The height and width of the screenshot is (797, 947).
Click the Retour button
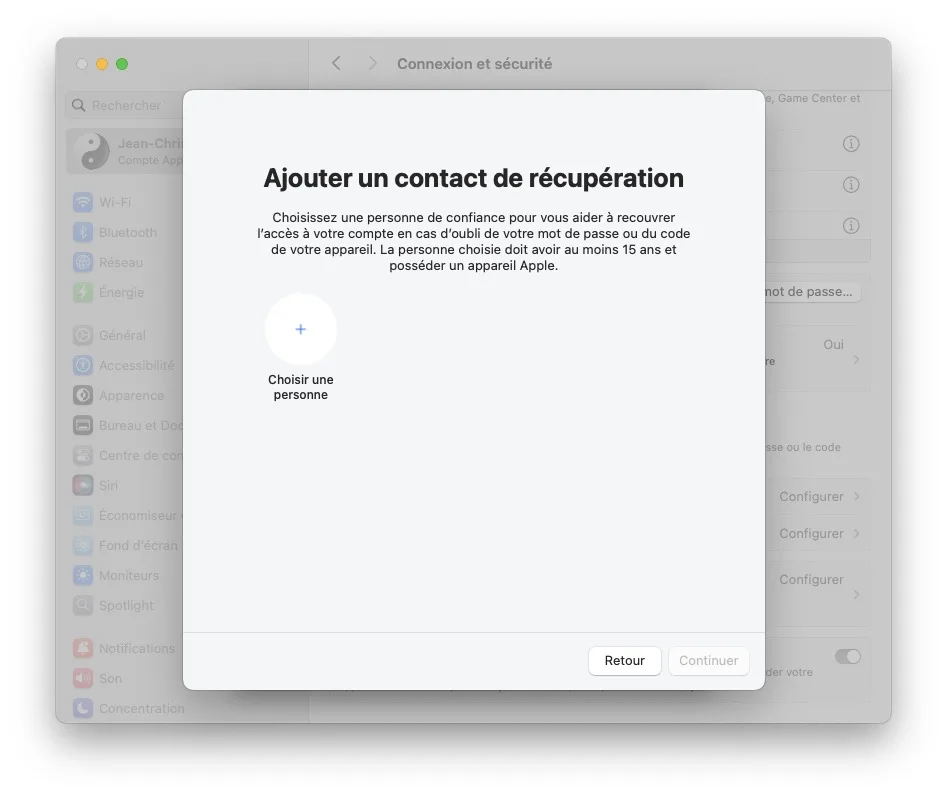(x=624, y=660)
